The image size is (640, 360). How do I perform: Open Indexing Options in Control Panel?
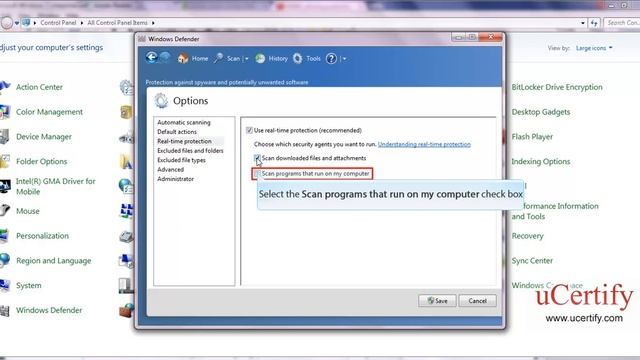click(x=541, y=162)
